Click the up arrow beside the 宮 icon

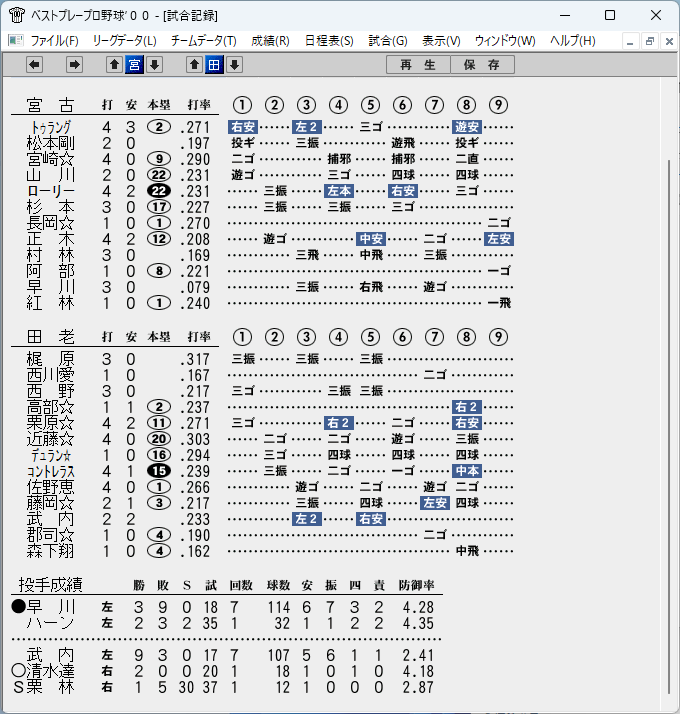114,65
